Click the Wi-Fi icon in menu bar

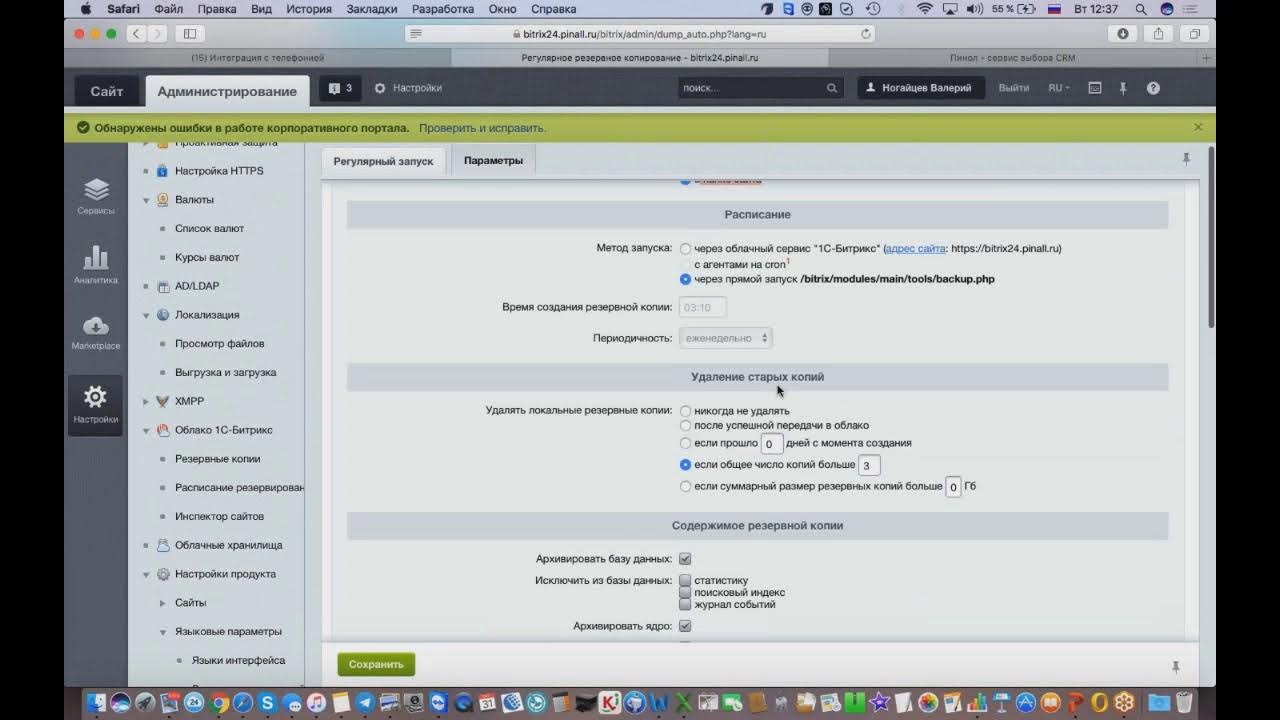924,9
